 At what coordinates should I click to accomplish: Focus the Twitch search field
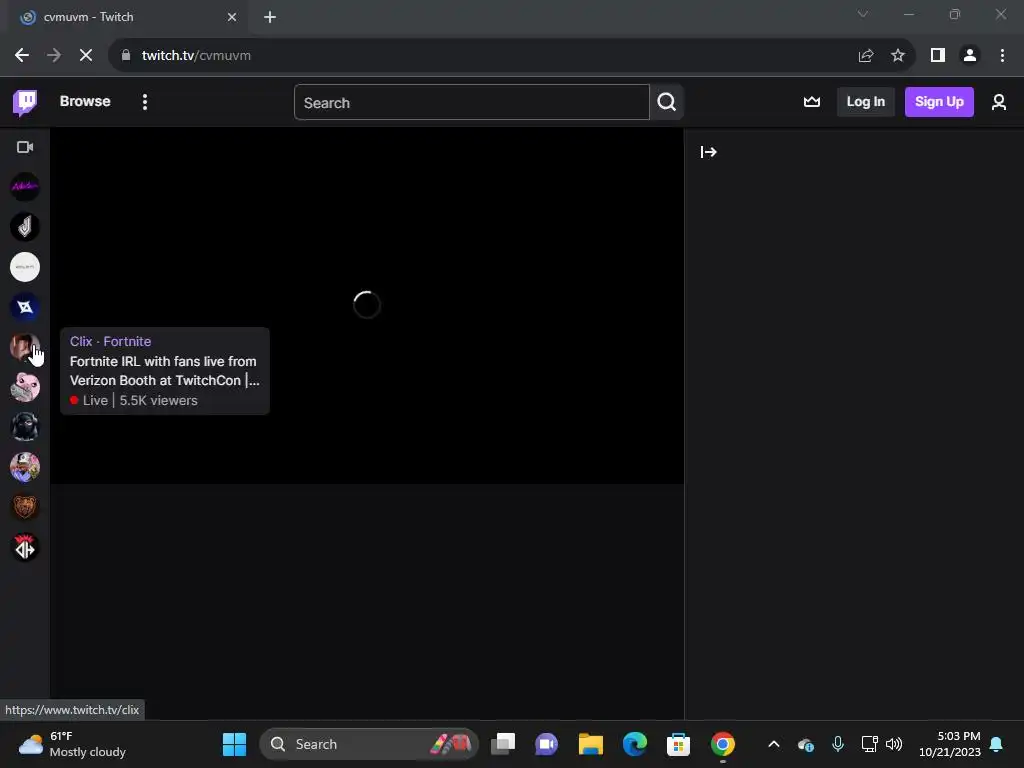472,103
